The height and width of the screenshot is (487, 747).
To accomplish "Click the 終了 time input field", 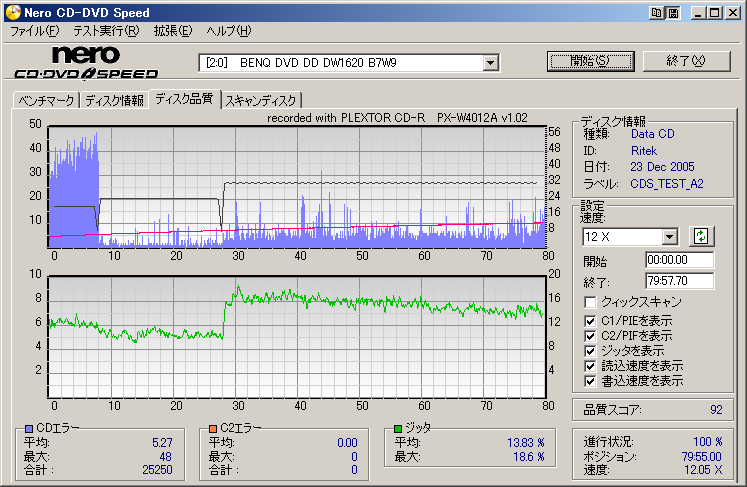I will (x=680, y=281).
